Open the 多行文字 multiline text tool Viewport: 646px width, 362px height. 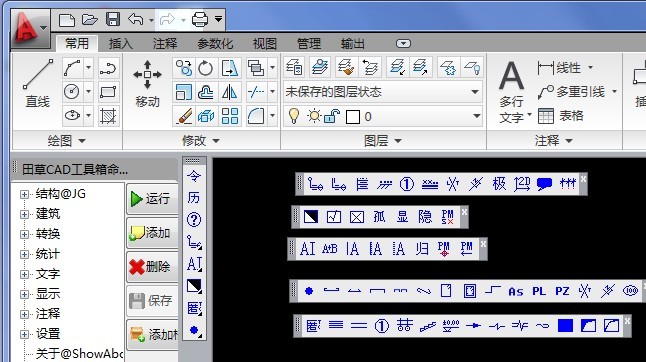512,91
